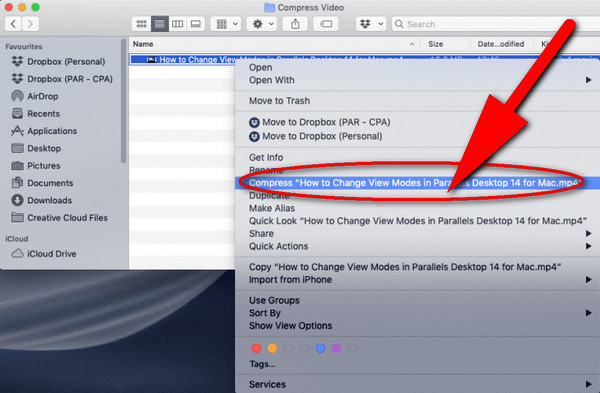Choose Compress the mp4 file
Screen dimensions: 600x393
(x=417, y=183)
